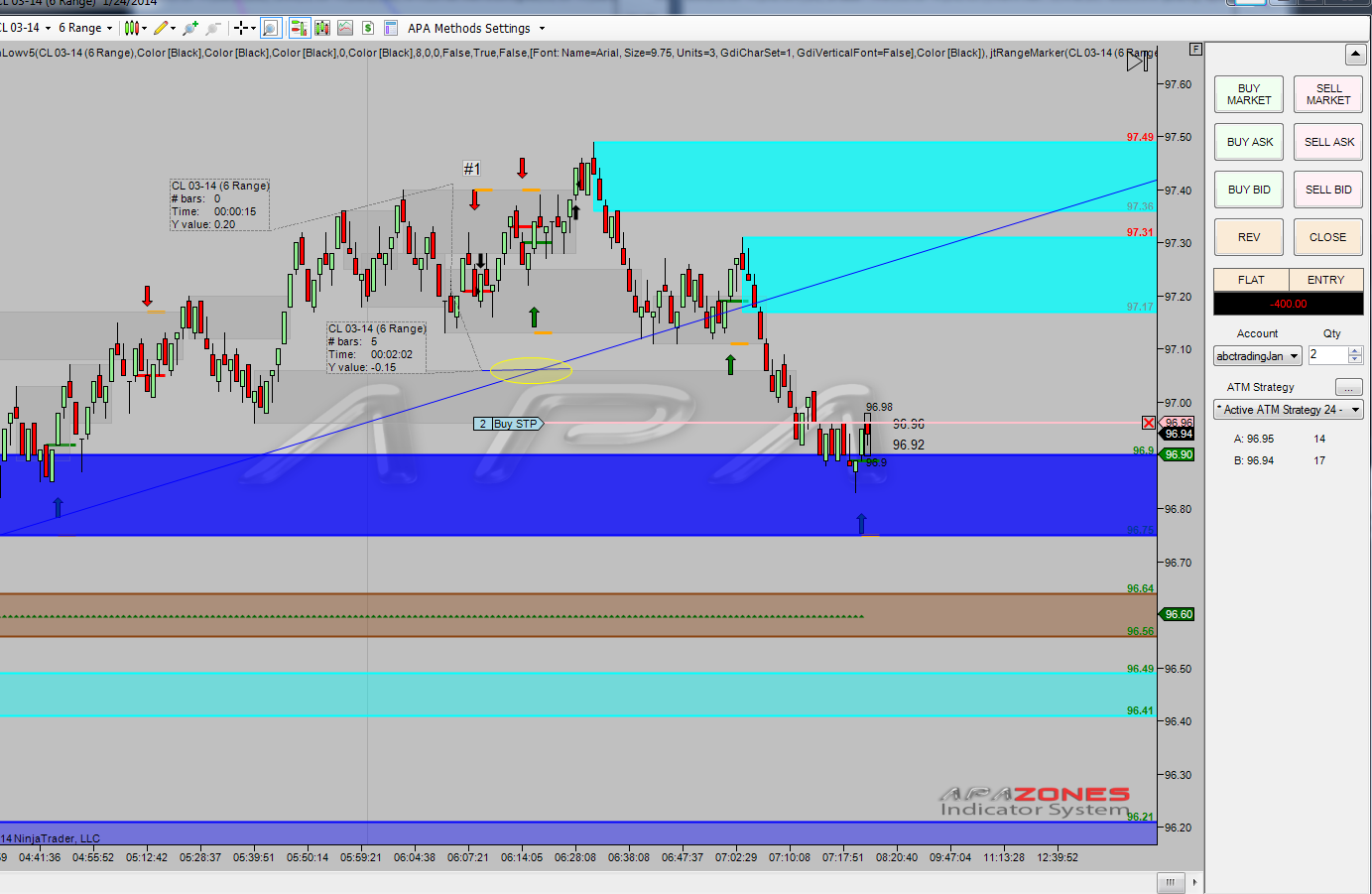The width and height of the screenshot is (1372, 894).
Task: Open instrument dropdown CL 03-14
Action: [x=24, y=28]
